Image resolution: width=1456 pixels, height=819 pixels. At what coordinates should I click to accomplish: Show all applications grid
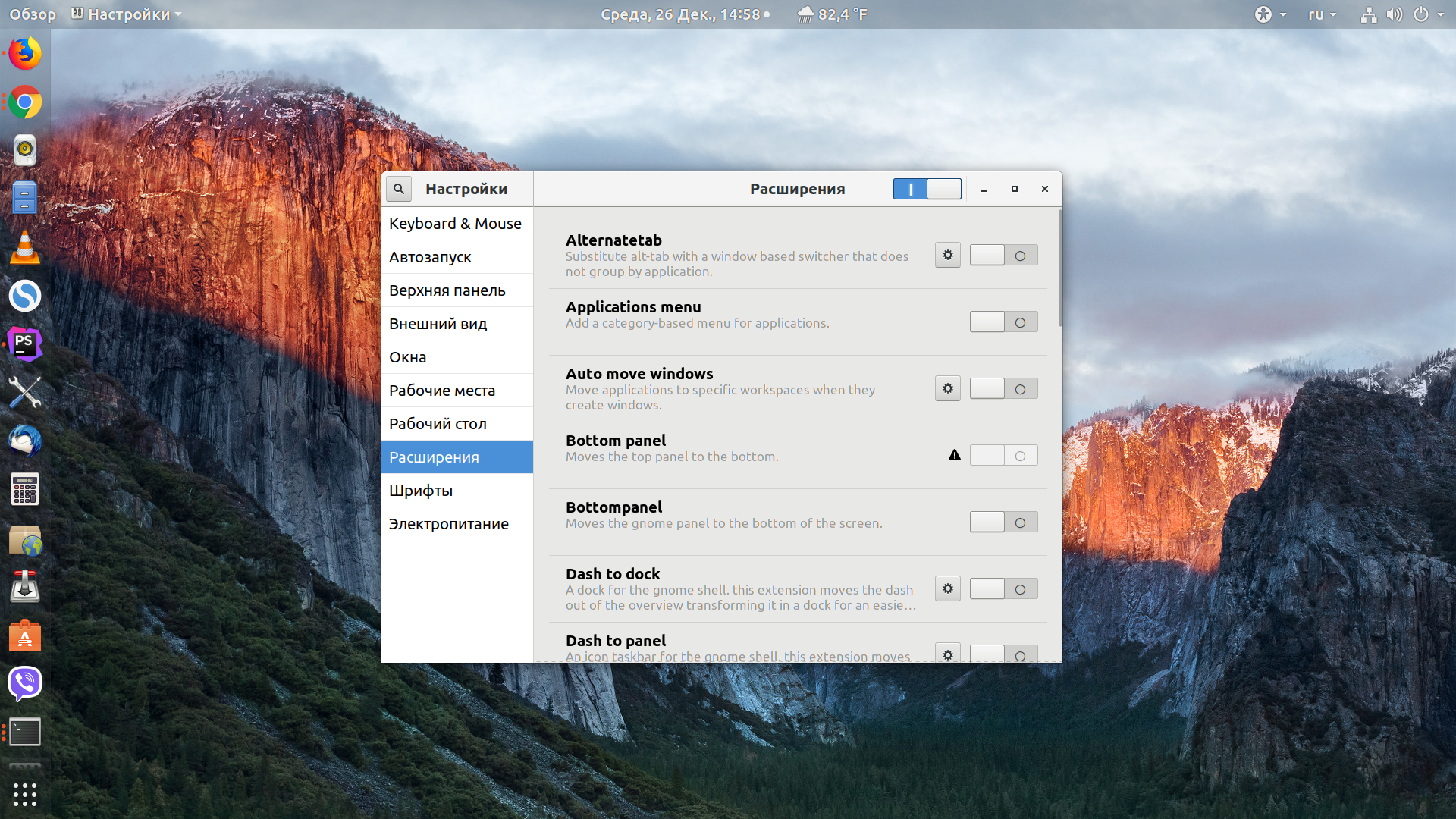(25, 794)
